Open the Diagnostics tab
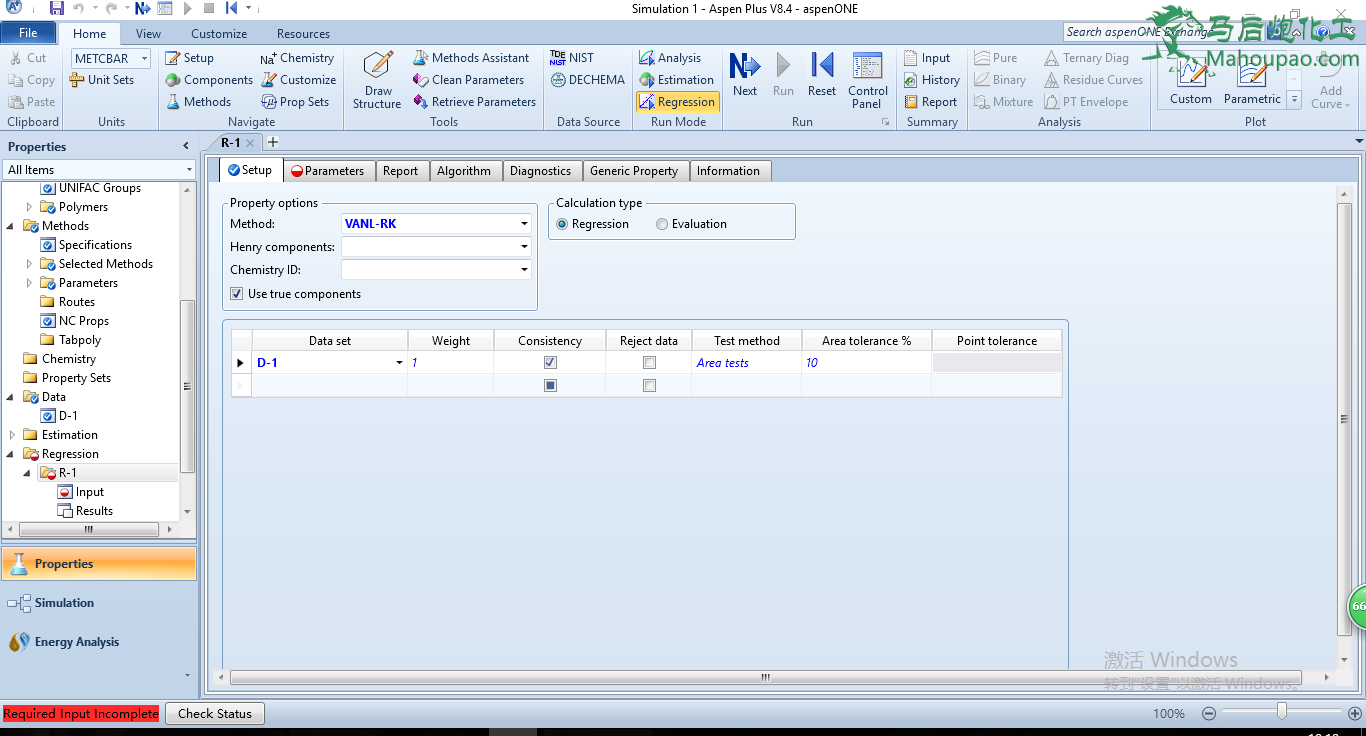 point(540,171)
